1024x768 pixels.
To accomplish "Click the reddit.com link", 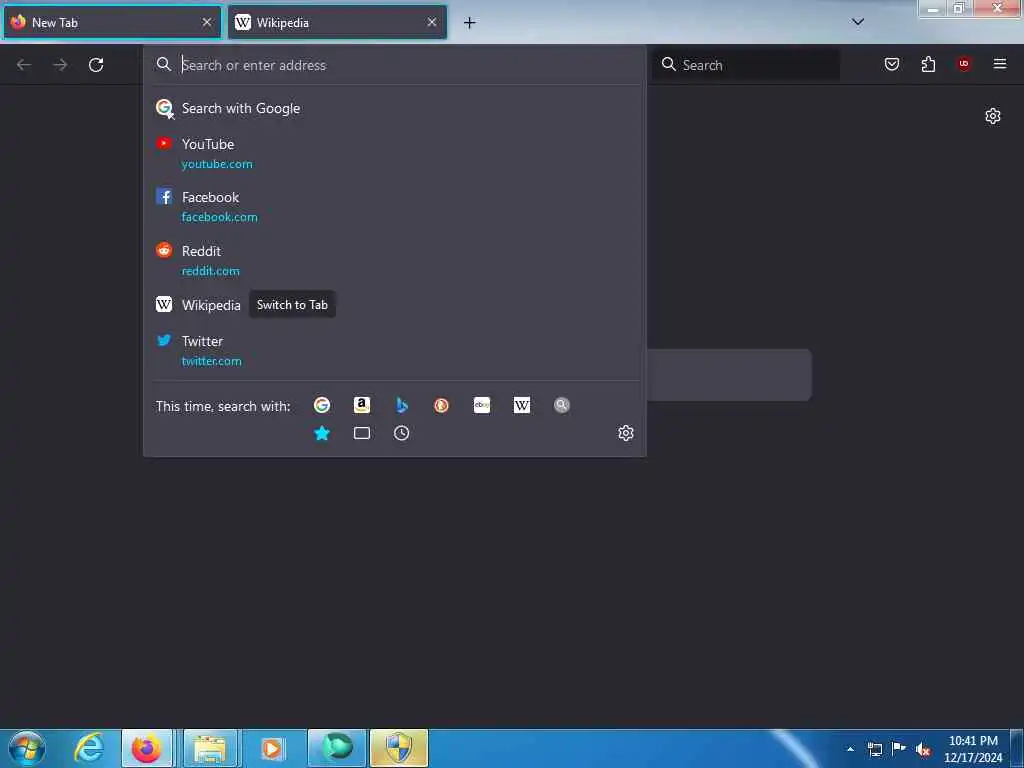I will [x=210, y=270].
